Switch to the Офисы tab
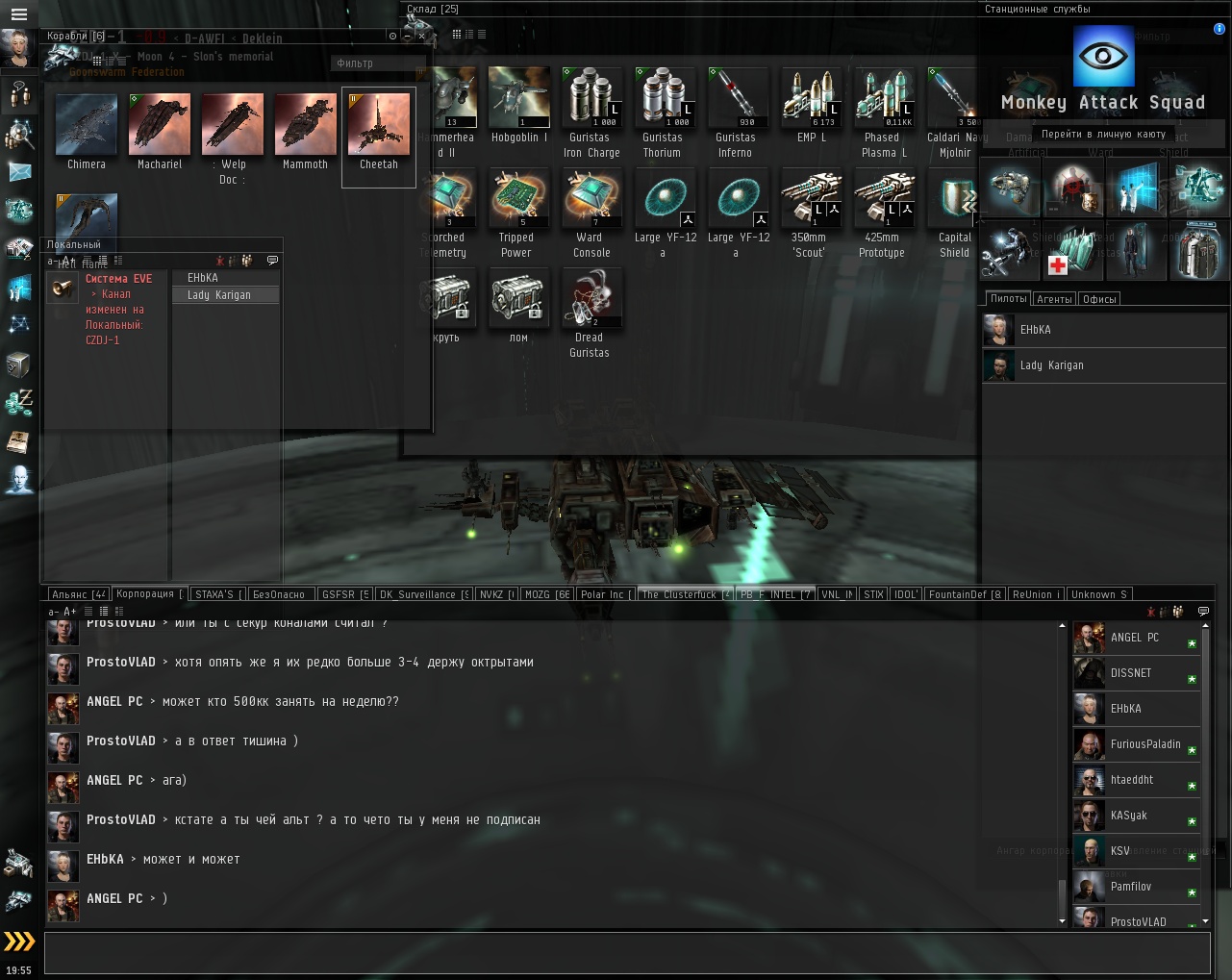This screenshot has width=1232, height=980. pos(1099,299)
